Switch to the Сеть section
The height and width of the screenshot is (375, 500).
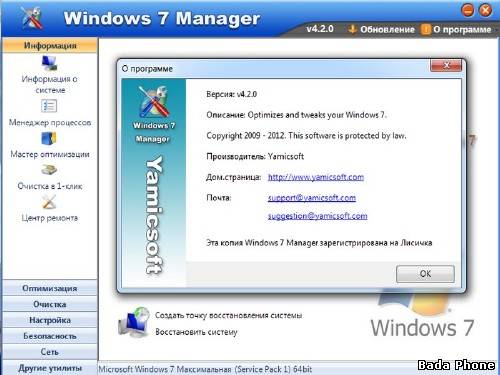pyautogui.click(x=50, y=352)
